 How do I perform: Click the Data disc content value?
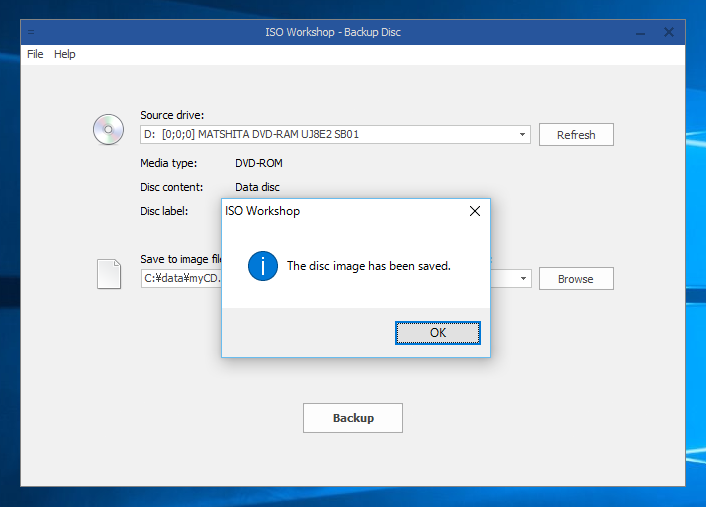click(257, 187)
